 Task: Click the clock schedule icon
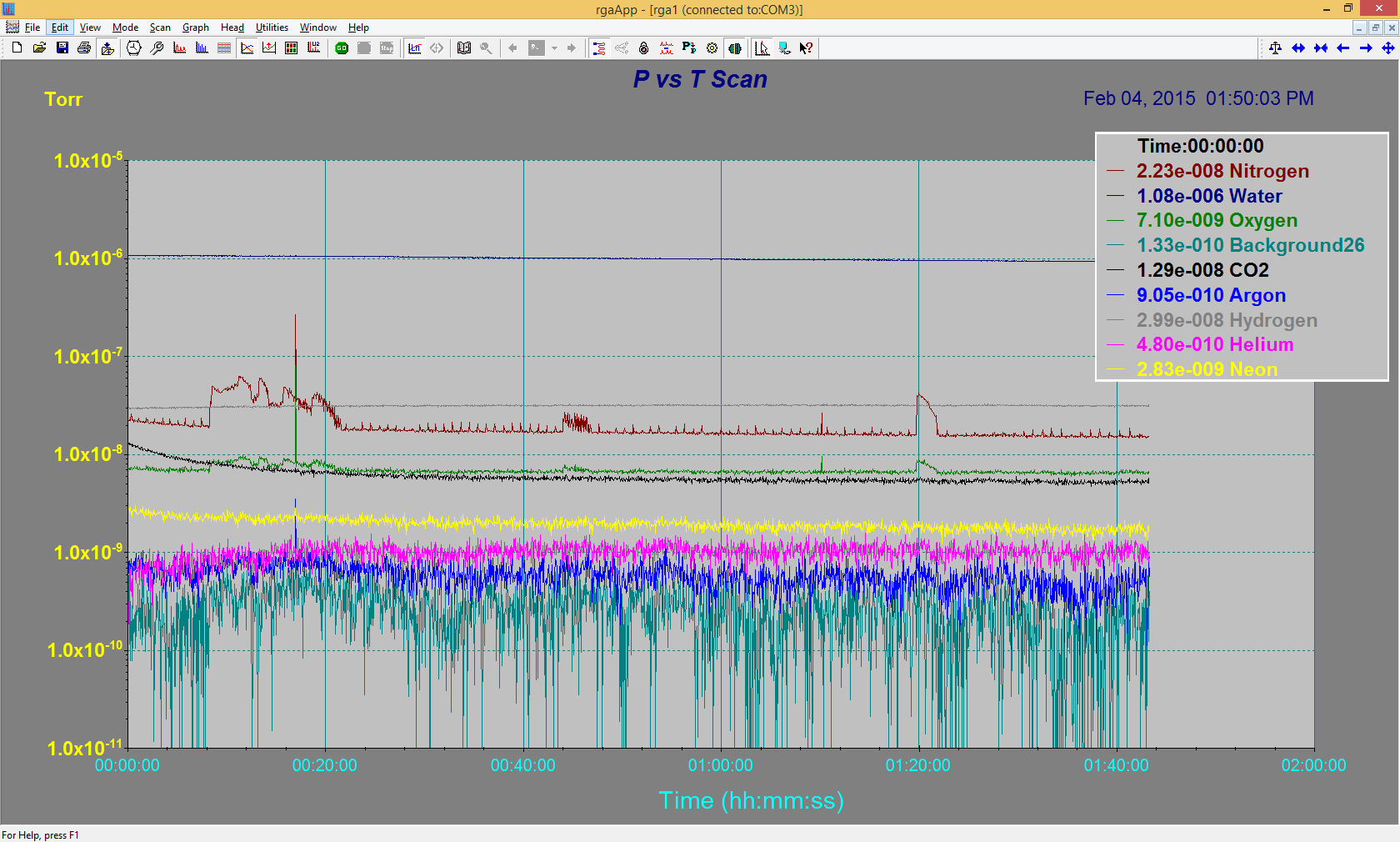pos(133,48)
